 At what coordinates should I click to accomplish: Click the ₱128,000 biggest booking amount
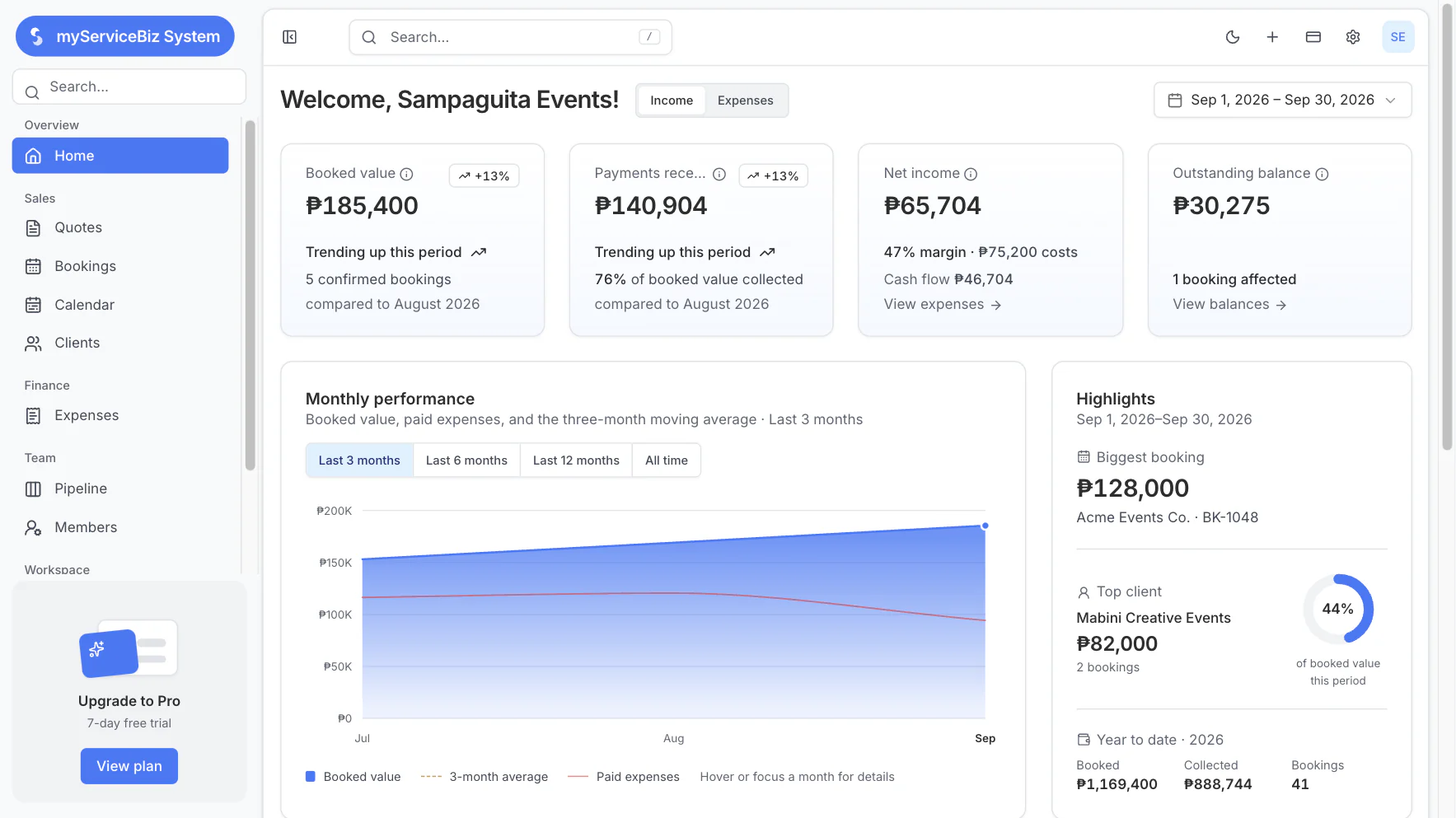1133,488
